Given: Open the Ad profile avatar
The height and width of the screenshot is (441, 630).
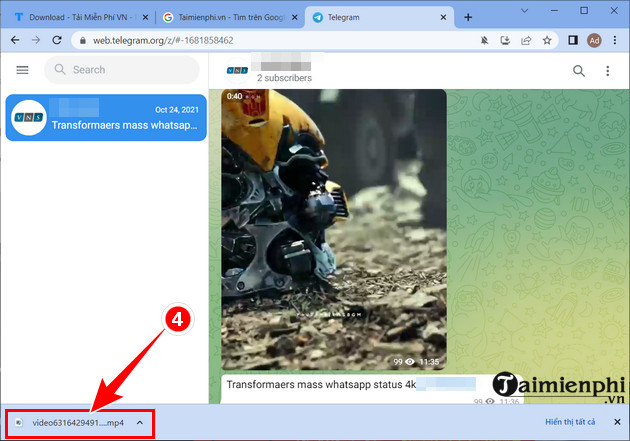Looking at the screenshot, I should [594, 40].
